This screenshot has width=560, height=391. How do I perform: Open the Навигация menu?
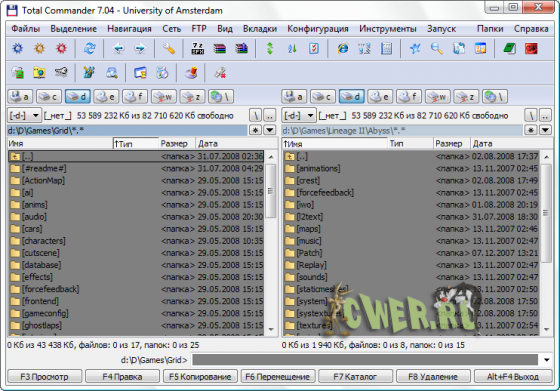(x=129, y=29)
